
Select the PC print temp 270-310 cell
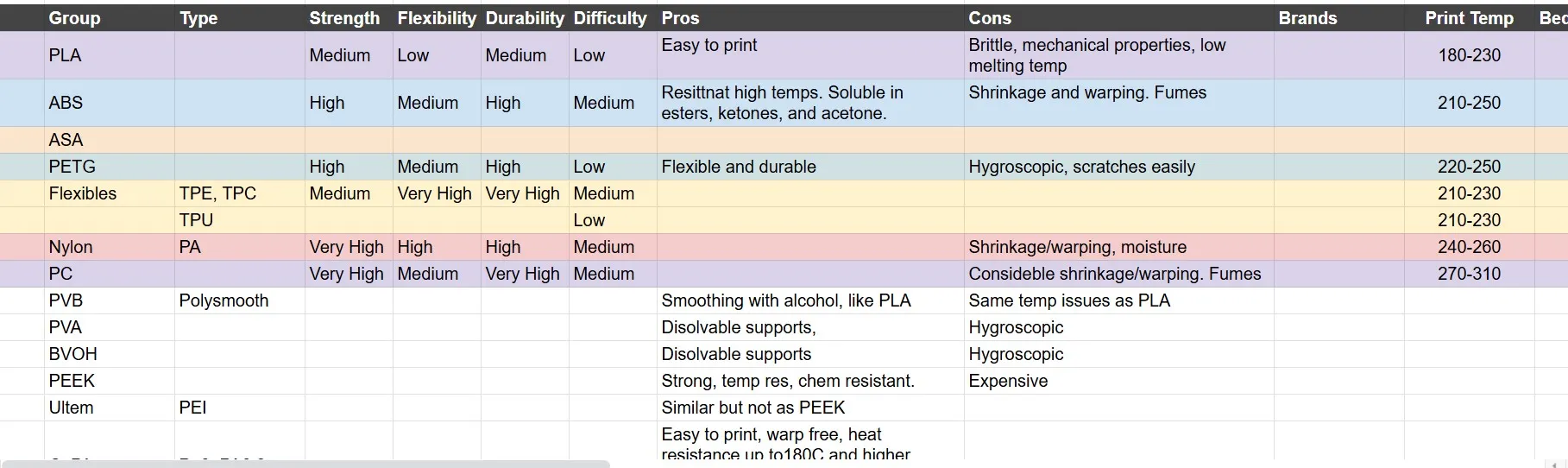click(x=1469, y=275)
